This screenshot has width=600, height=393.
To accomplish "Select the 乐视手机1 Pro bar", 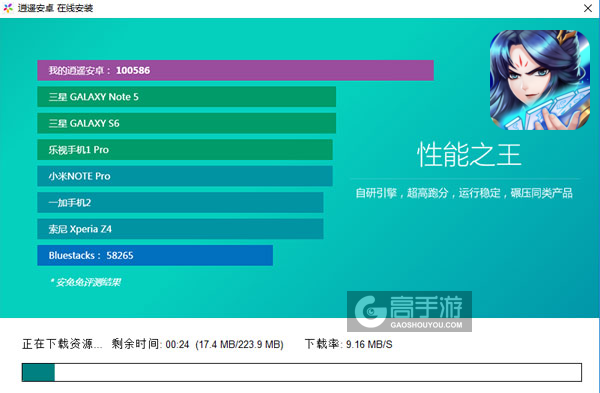I will pos(185,150).
